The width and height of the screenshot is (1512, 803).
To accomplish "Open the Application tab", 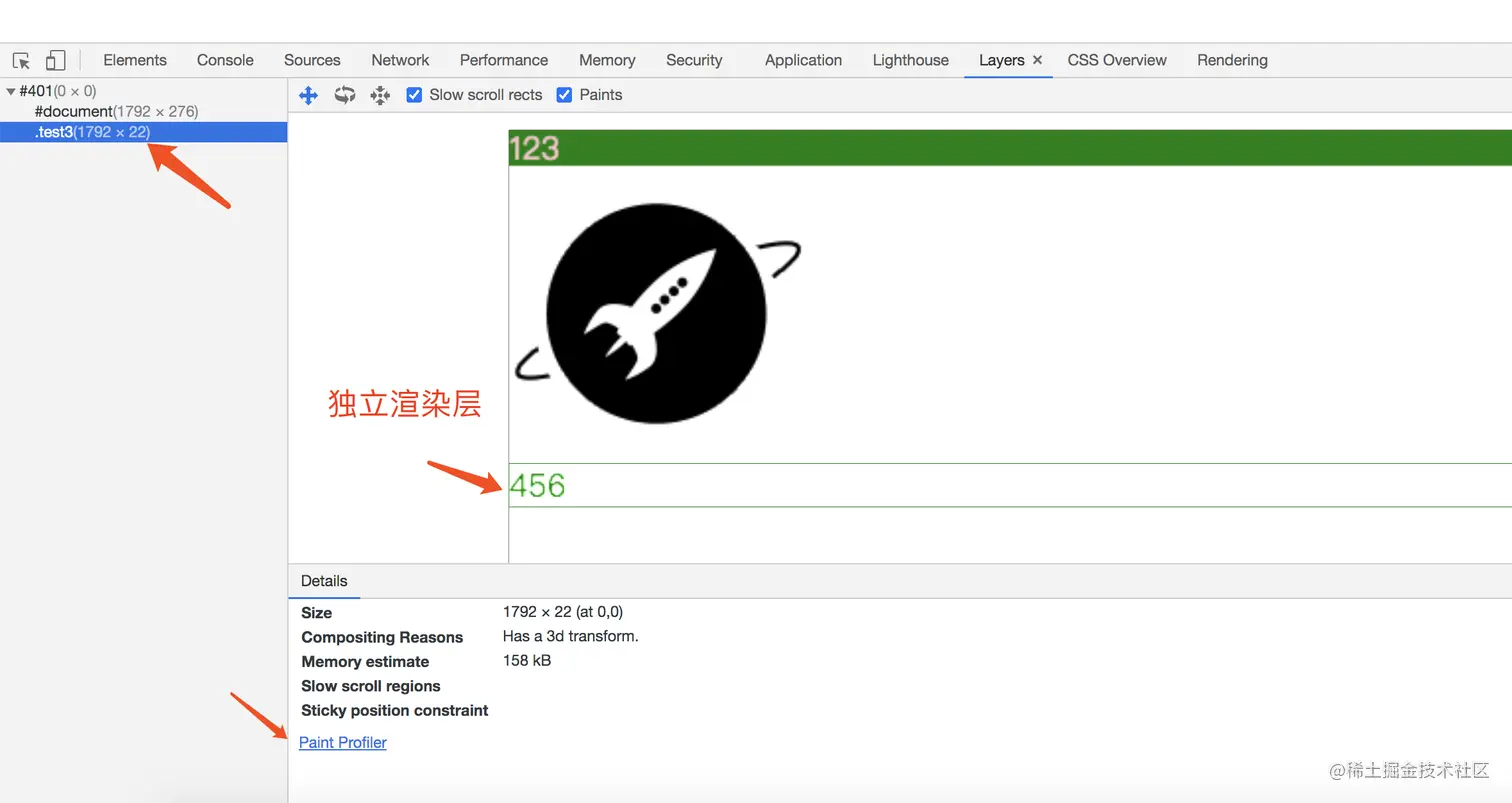I will [x=803, y=60].
